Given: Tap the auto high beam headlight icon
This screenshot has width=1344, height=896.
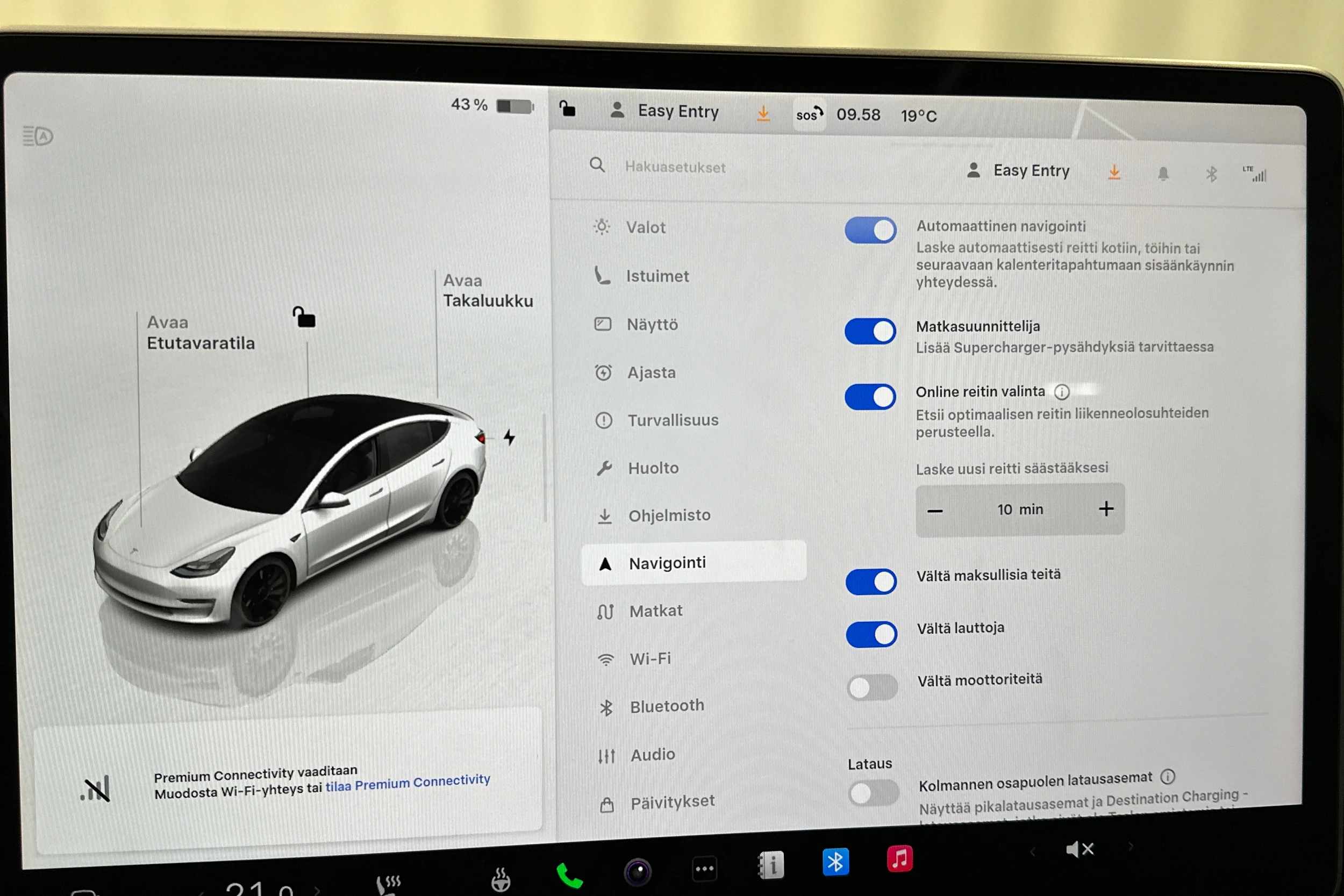Looking at the screenshot, I should click(38, 136).
